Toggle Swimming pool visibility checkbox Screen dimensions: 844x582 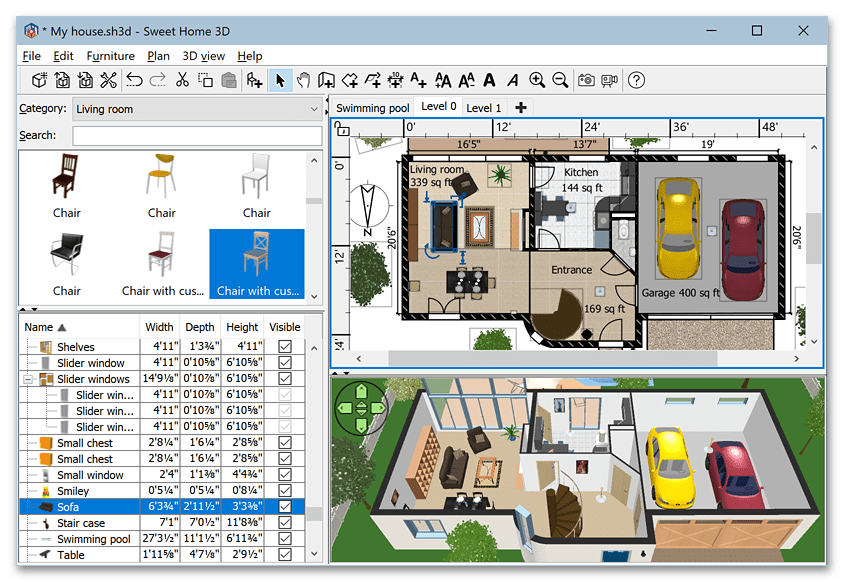[x=285, y=539]
